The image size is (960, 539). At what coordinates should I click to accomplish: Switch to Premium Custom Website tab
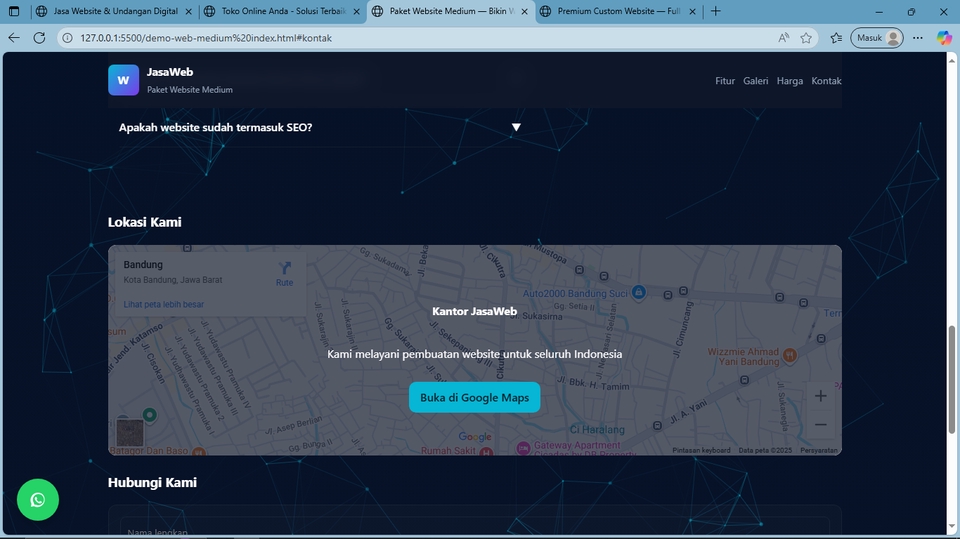(618, 11)
